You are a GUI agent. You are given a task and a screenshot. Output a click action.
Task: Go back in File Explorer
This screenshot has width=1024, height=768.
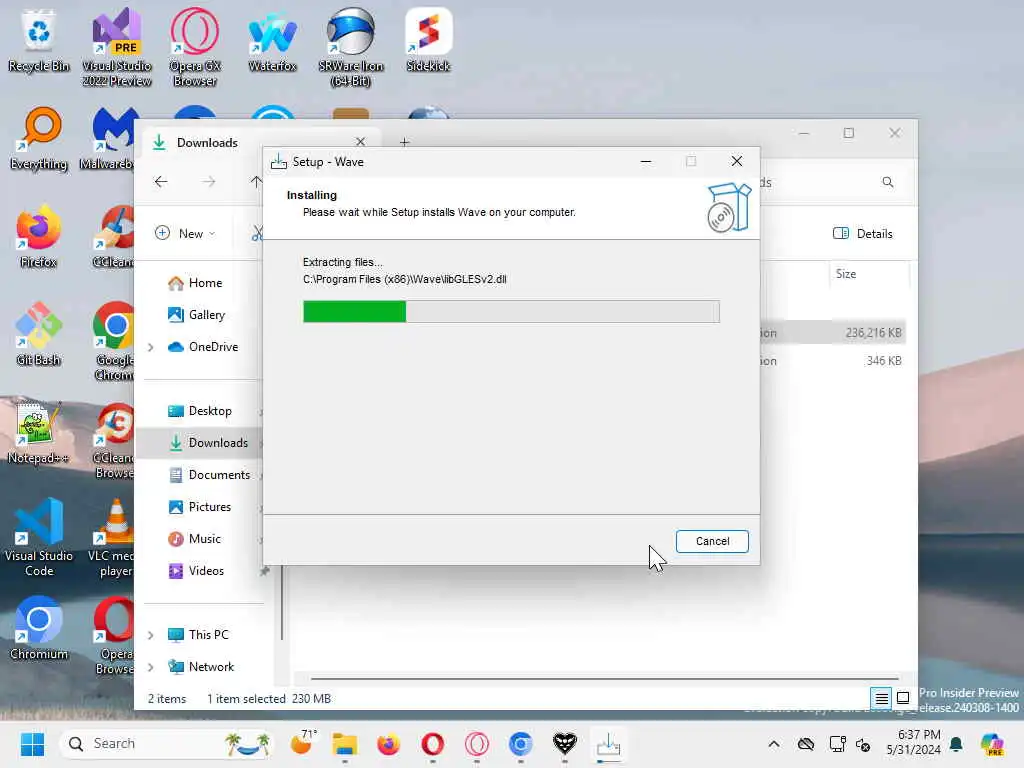pyautogui.click(x=161, y=182)
